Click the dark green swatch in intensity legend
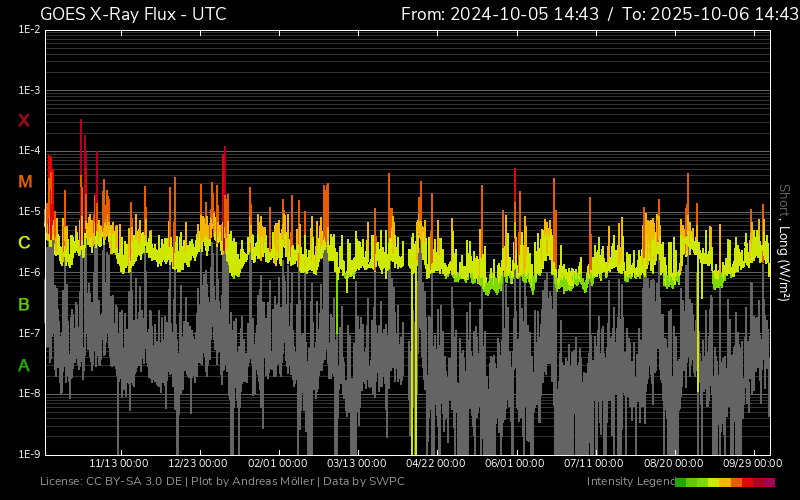 [x=680, y=482]
